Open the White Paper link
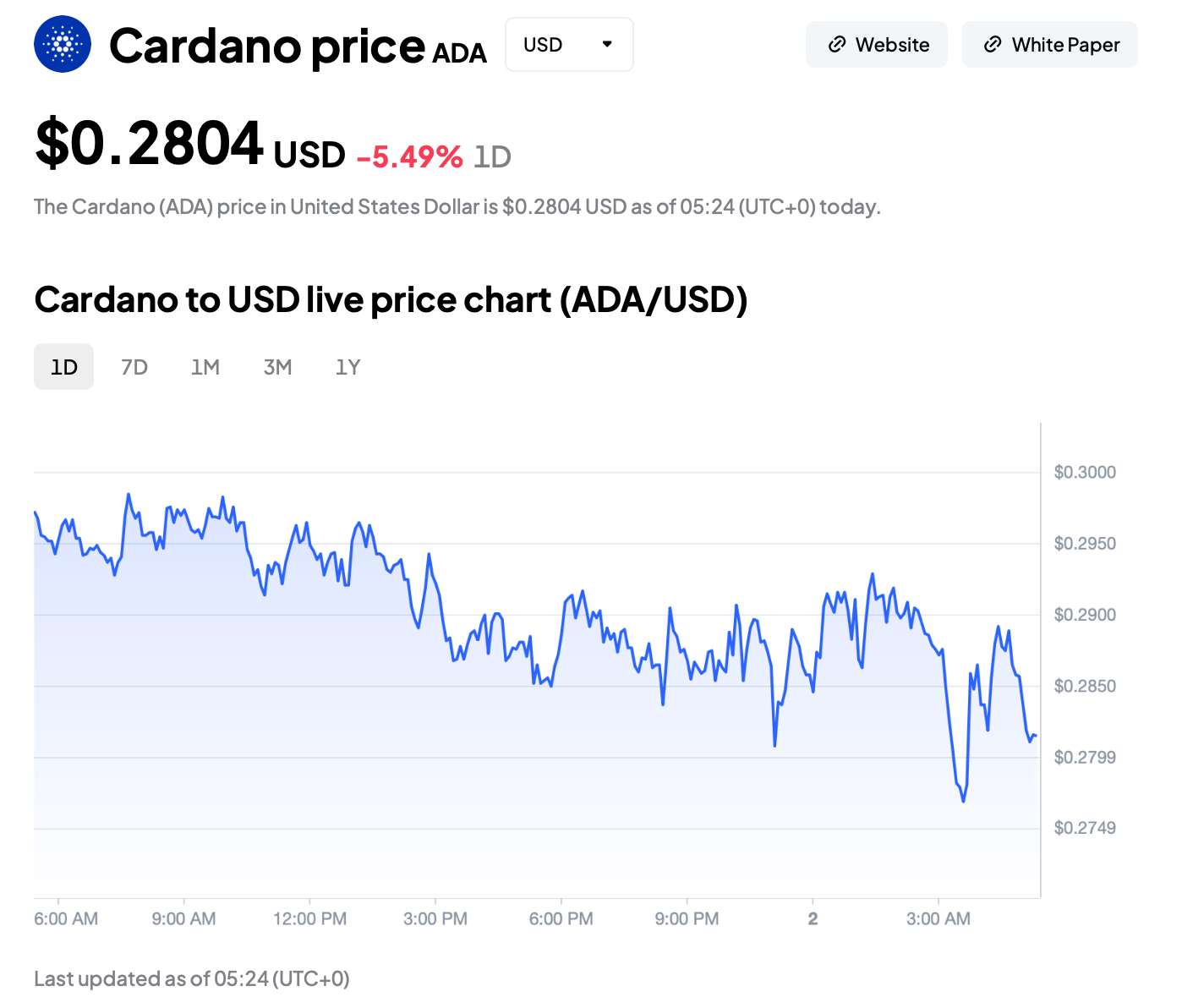 coord(1065,45)
